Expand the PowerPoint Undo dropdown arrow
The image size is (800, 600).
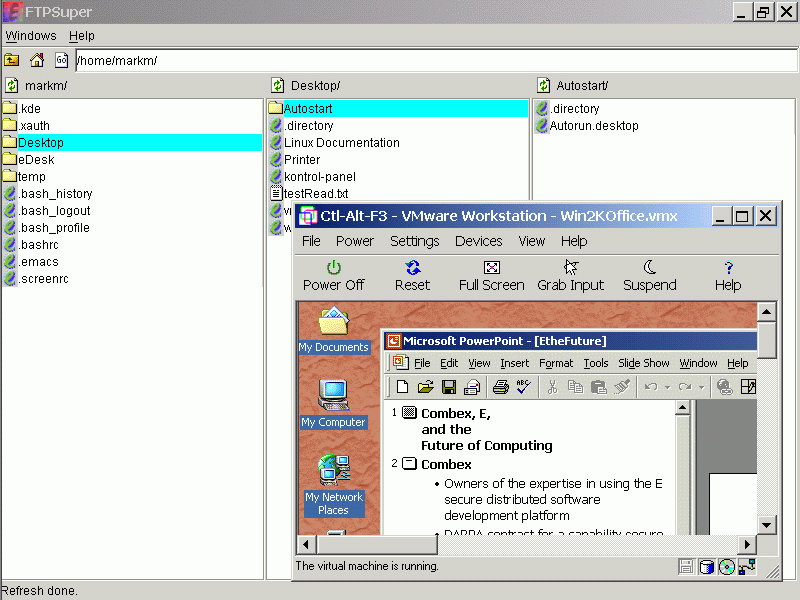(666, 387)
